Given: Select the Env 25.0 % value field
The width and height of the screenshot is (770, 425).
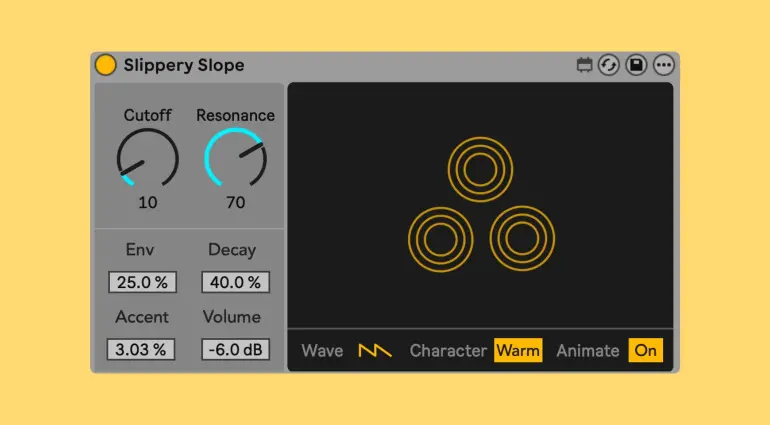Looking at the screenshot, I should click(142, 282).
